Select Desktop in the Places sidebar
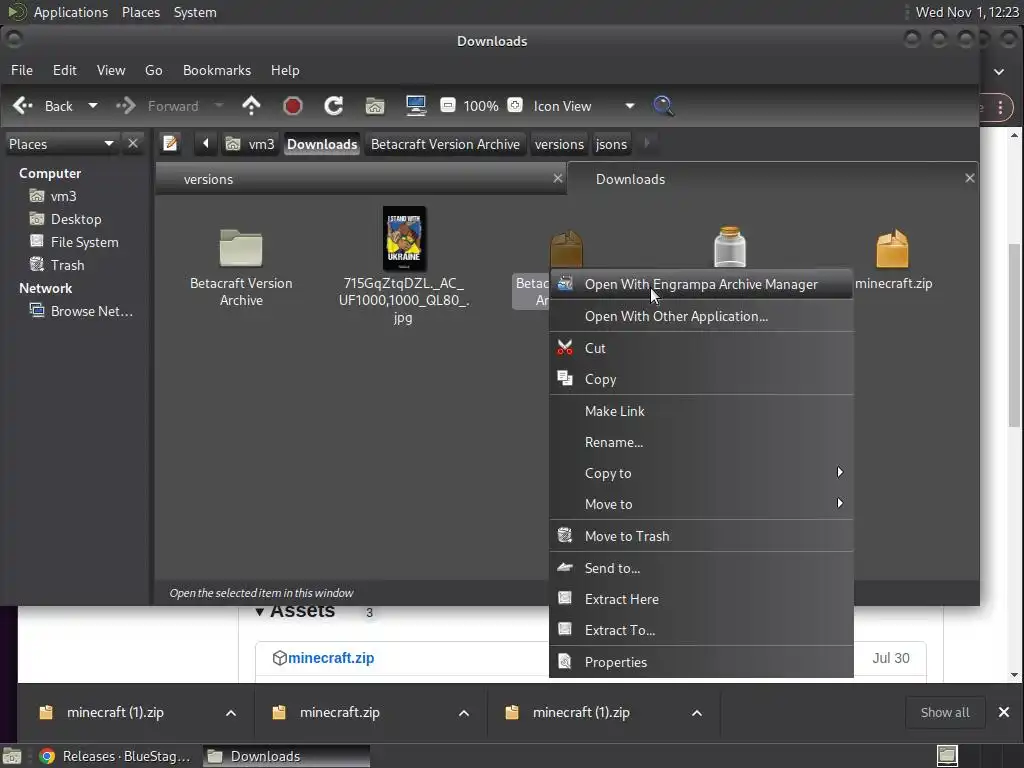Screen dimensions: 1024x768 tap(65, 219)
